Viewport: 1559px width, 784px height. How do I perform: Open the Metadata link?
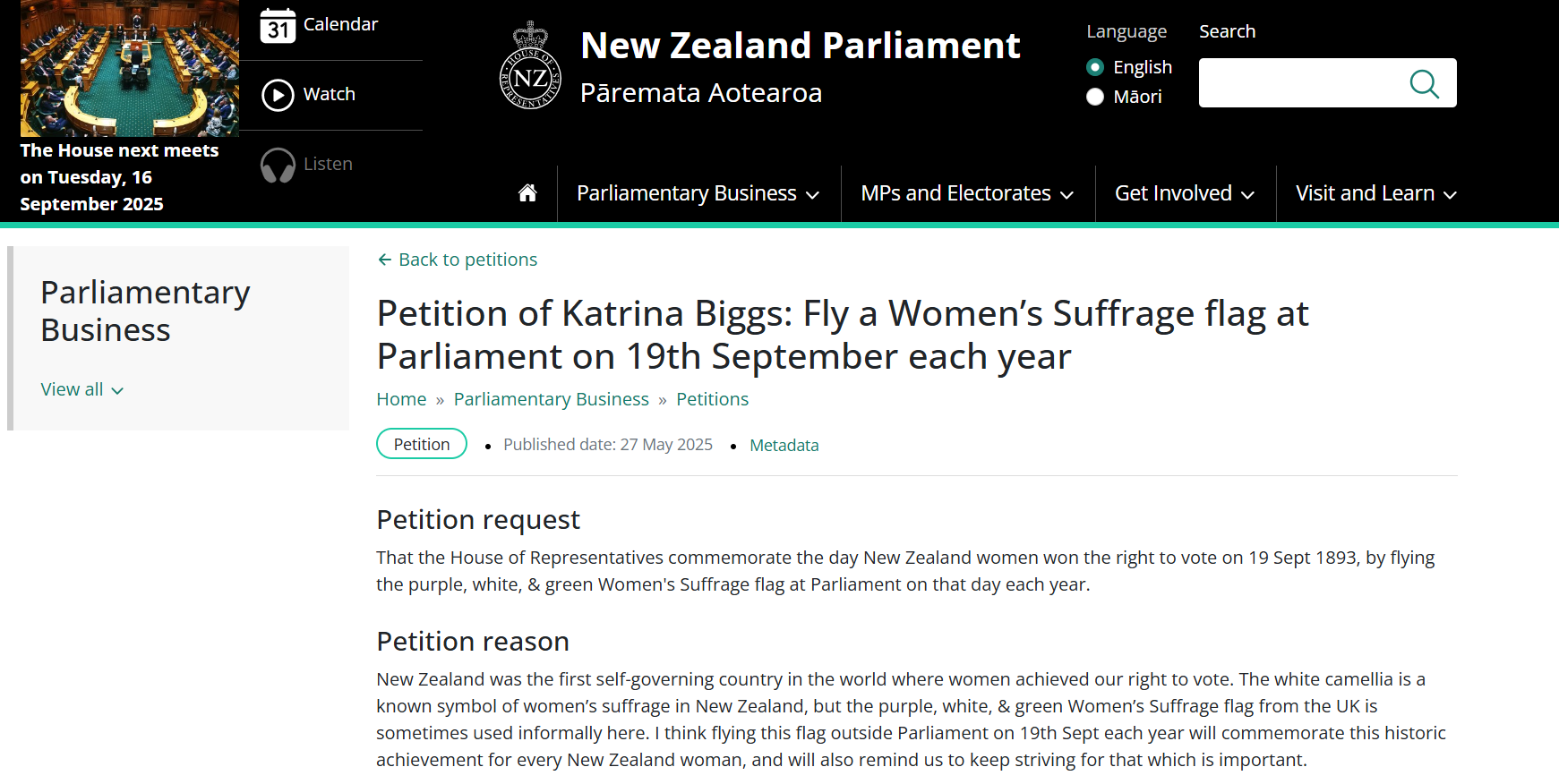pyautogui.click(x=784, y=445)
